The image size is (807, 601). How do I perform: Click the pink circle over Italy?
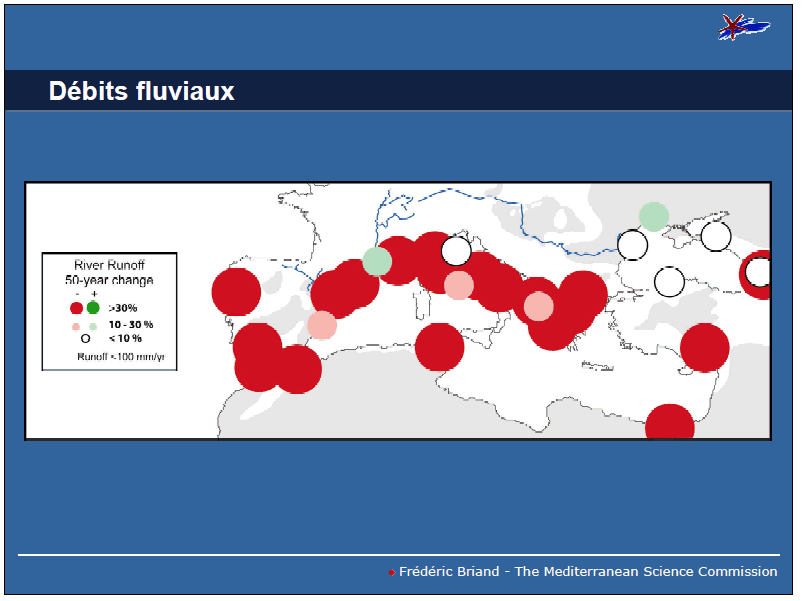(459, 285)
